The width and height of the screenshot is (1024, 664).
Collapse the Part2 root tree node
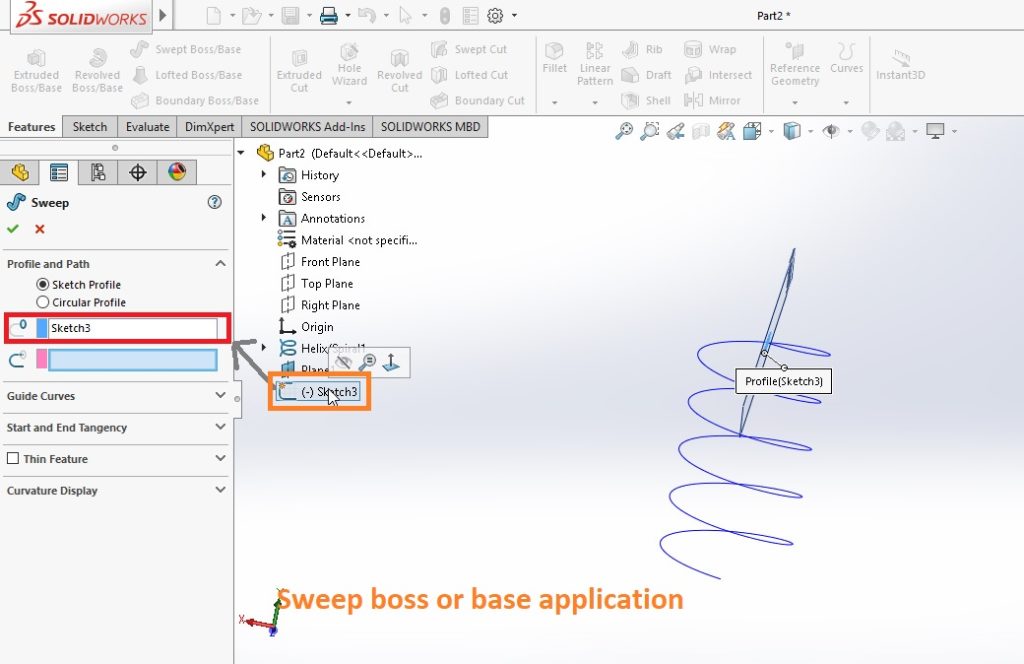[241, 153]
